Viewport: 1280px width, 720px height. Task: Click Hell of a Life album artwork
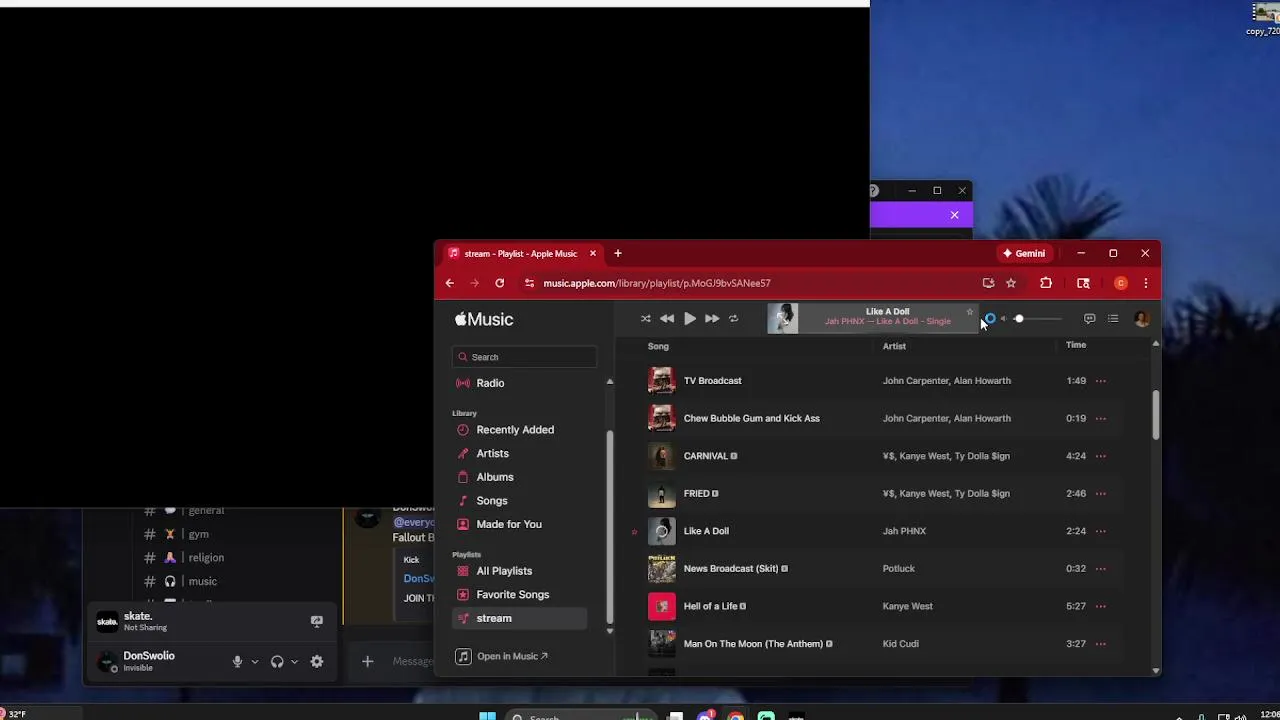pos(661,606)
